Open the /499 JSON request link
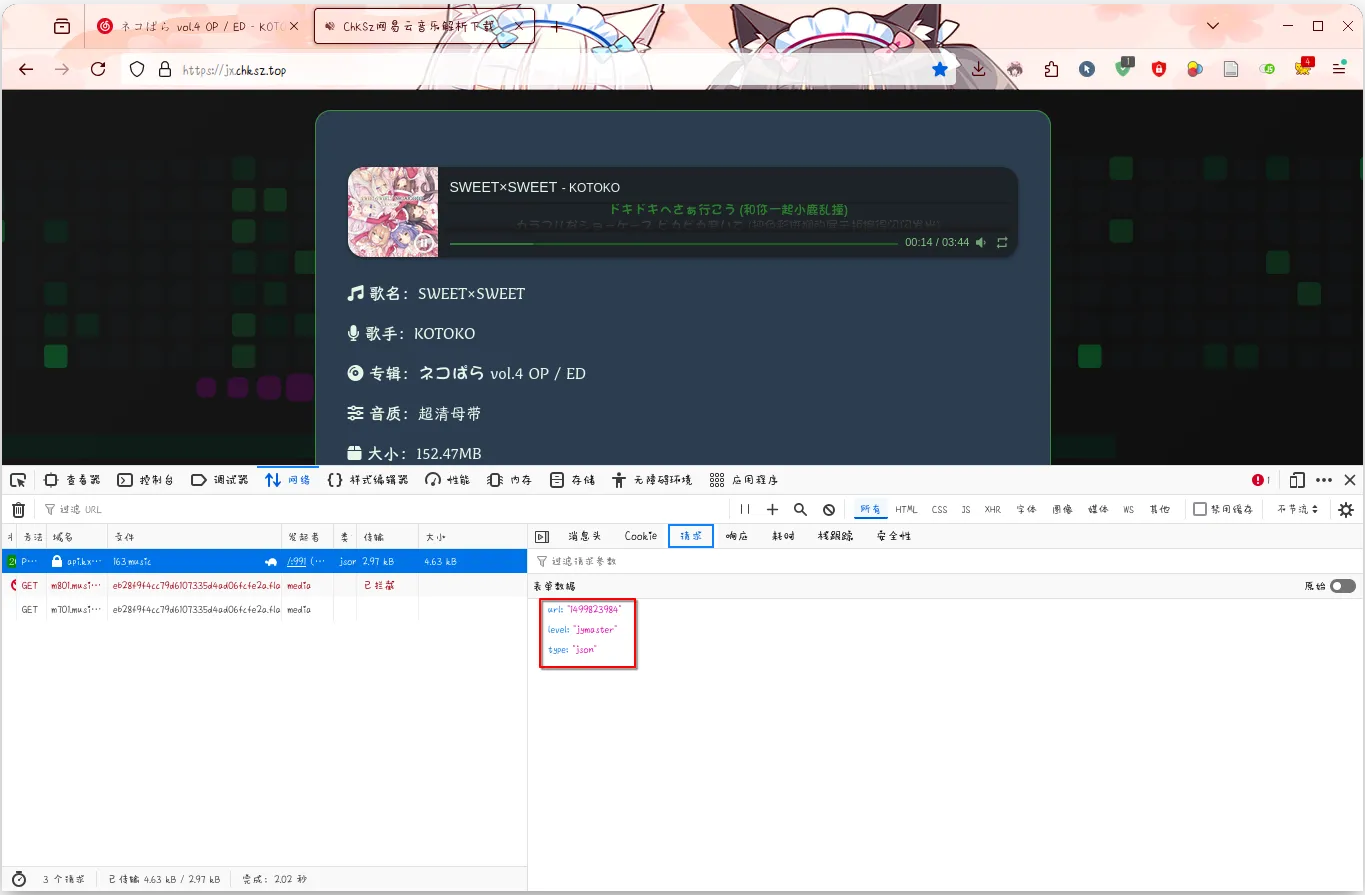This screenshot has height=895, width=1365. tap(297, 561)
